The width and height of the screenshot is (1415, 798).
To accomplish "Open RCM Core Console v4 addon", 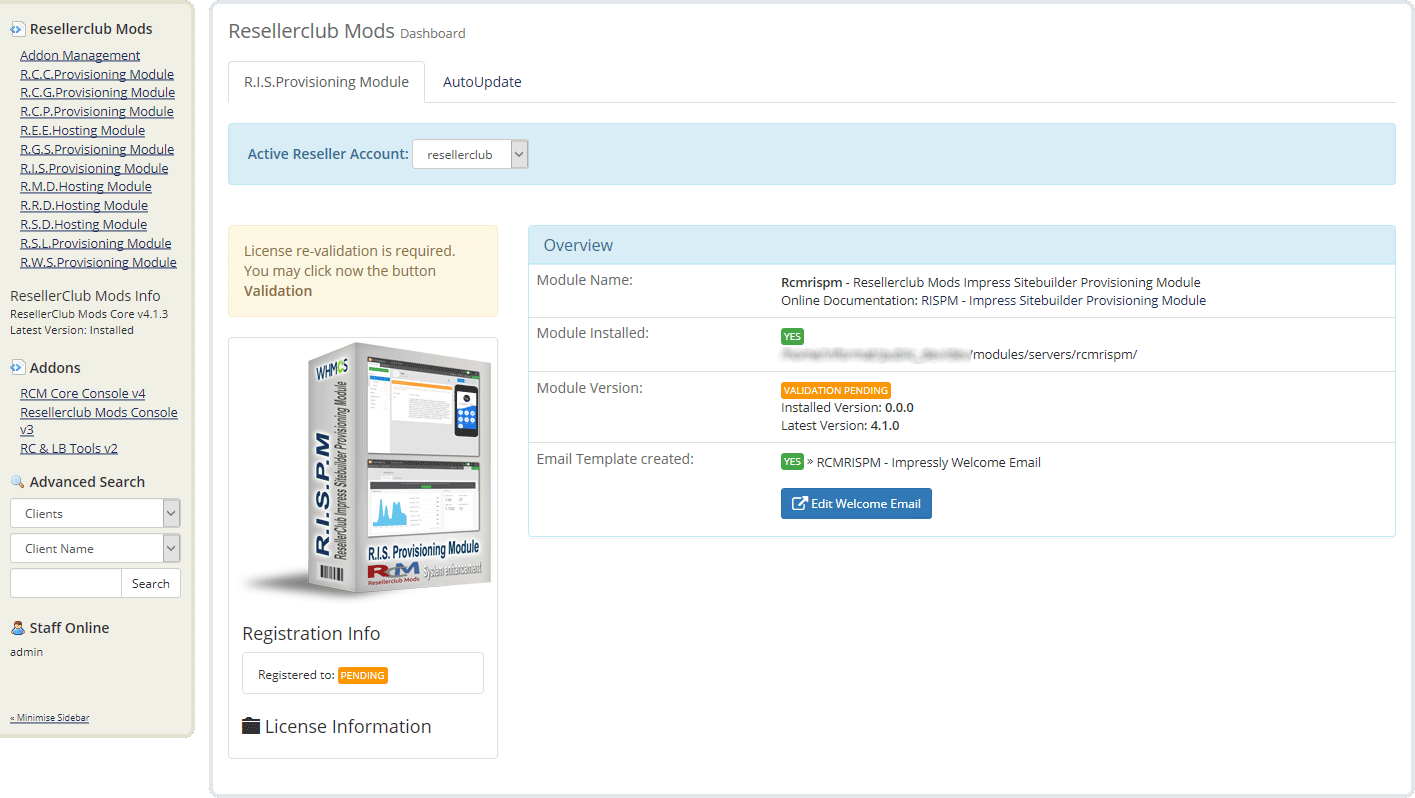I will coord(83,393).
